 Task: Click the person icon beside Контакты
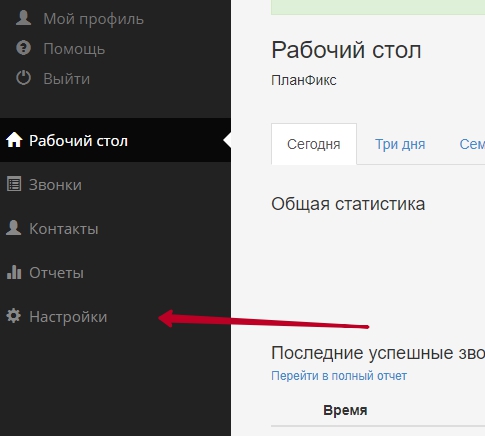(x=14, y=228)
